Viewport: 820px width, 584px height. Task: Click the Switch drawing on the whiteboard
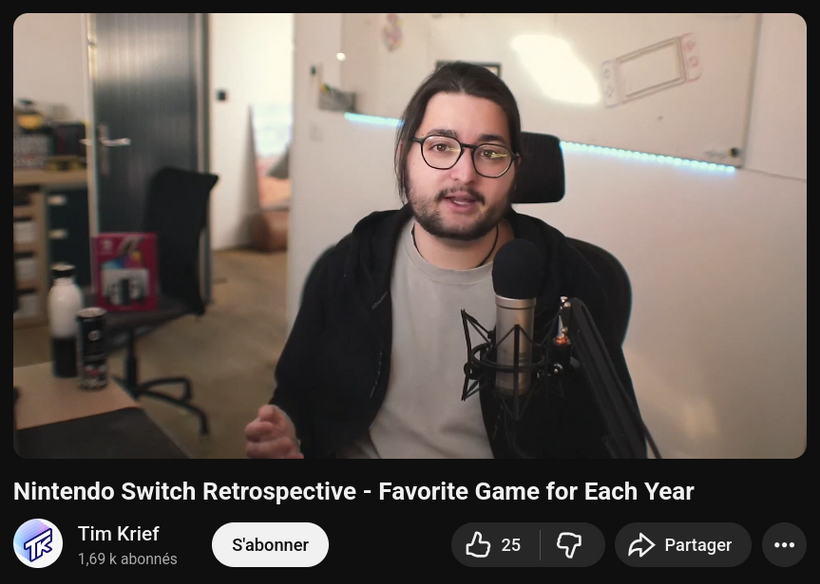click(650, 70)
